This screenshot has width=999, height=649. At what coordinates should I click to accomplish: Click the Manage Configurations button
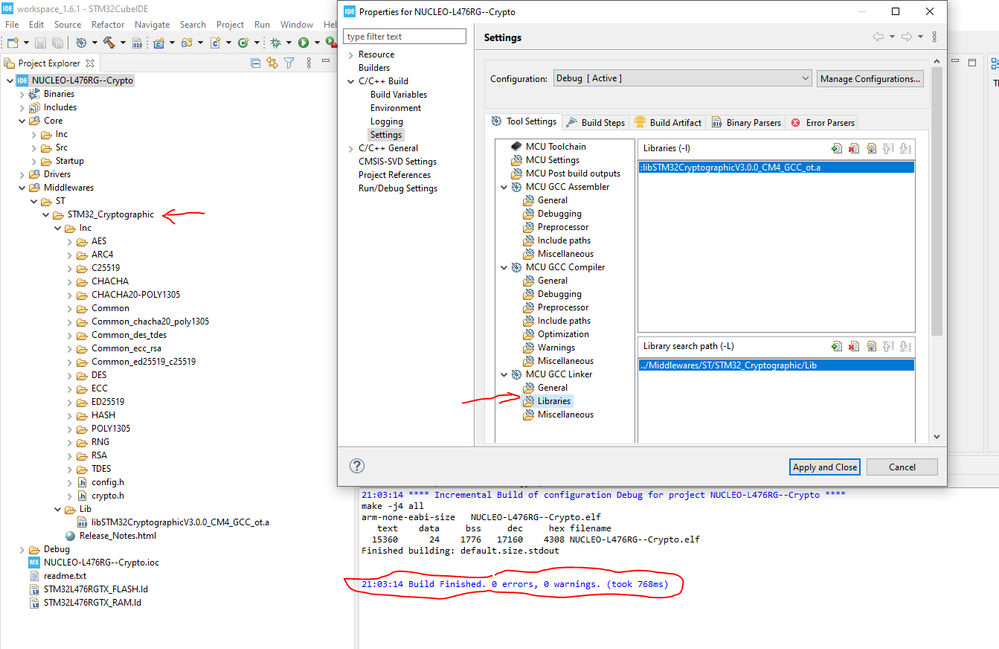(870, 78)
